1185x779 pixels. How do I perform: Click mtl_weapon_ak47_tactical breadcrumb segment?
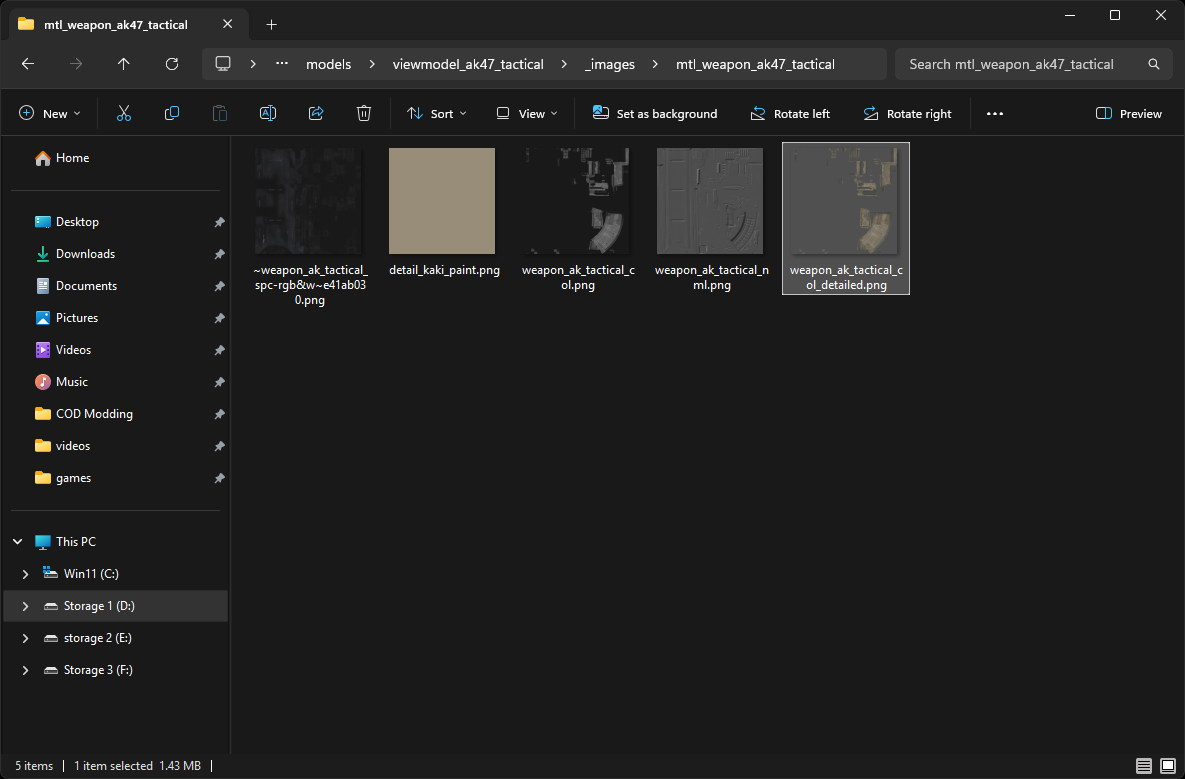(x=755, y=64)
